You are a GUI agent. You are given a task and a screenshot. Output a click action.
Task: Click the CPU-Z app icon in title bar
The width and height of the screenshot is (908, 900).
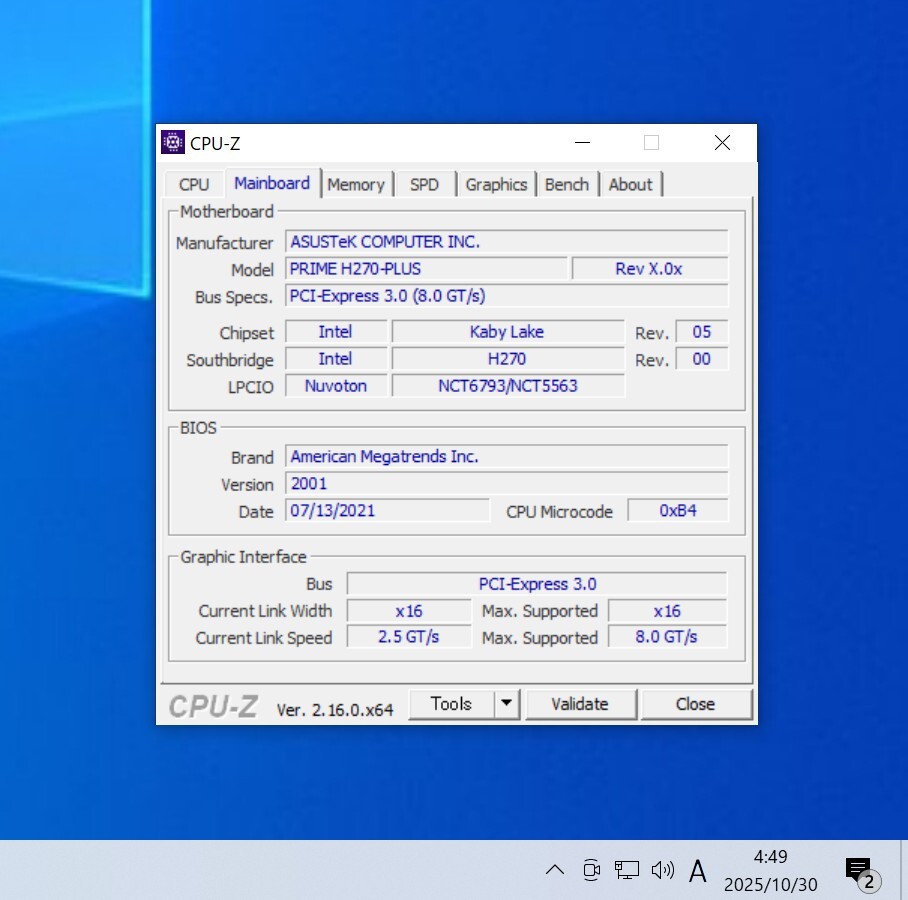[173, 142]
